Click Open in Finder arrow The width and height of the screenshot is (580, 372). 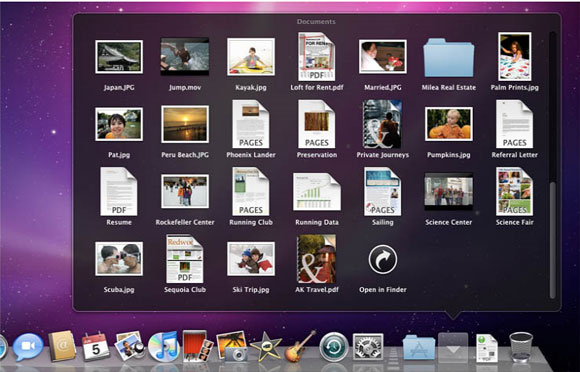tap(383, 260)
